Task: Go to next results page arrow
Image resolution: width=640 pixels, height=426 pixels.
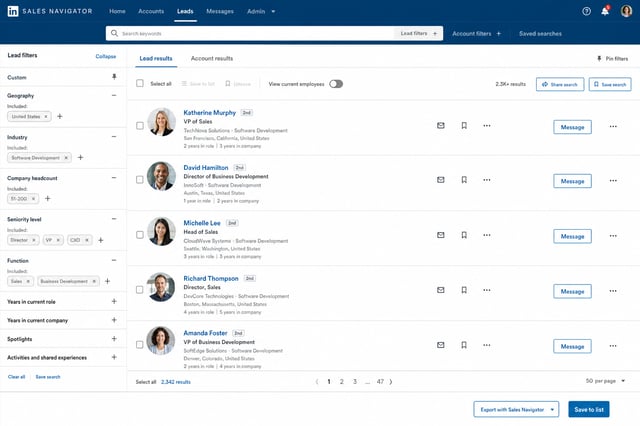Action: [391, 382]
